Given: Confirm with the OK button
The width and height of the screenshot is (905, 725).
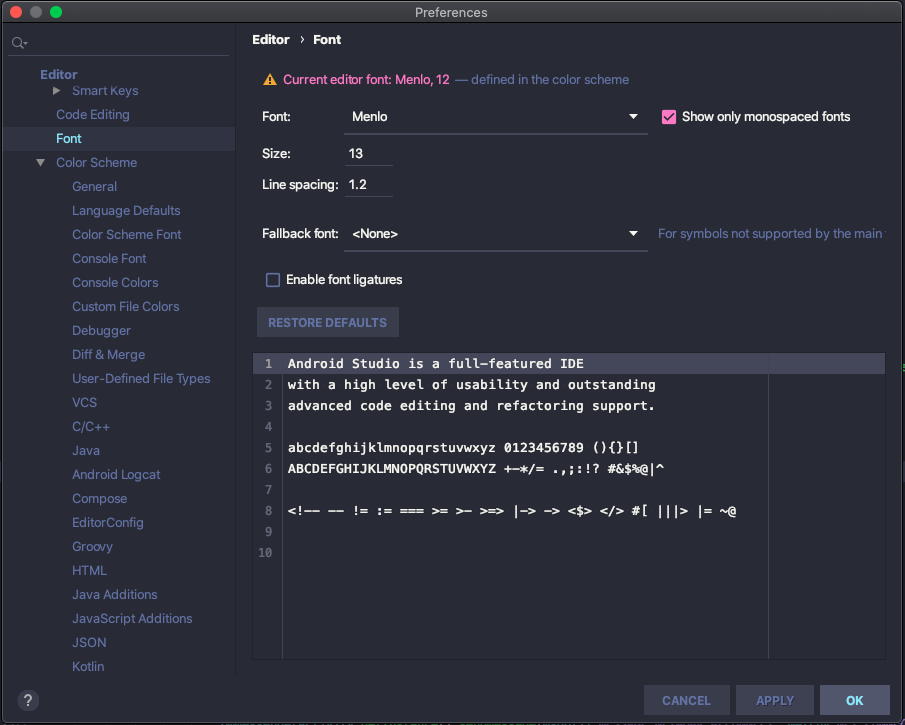Looking at the screenshot, I should tap(854, 701).
